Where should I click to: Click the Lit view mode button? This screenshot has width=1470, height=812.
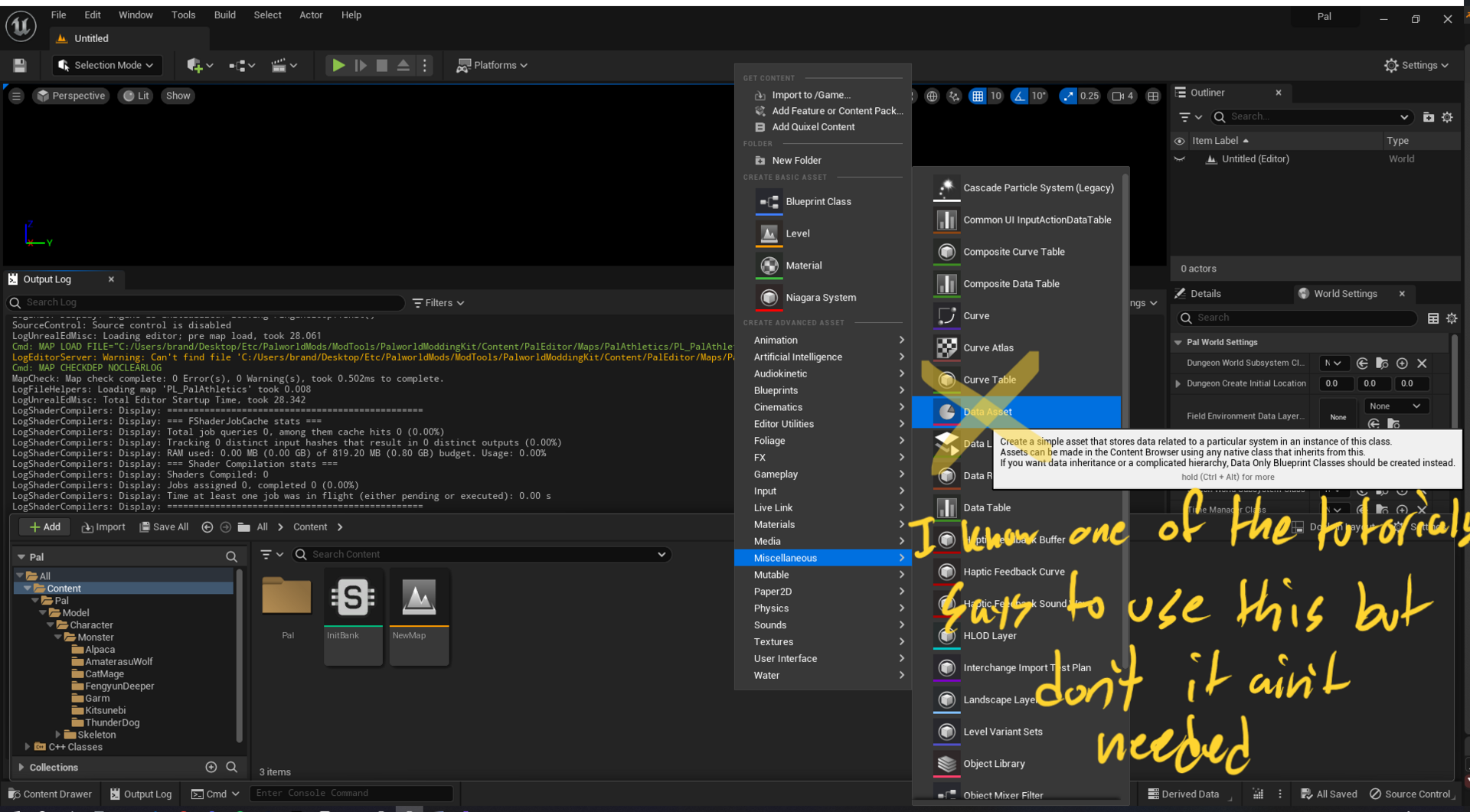(136, 96)
